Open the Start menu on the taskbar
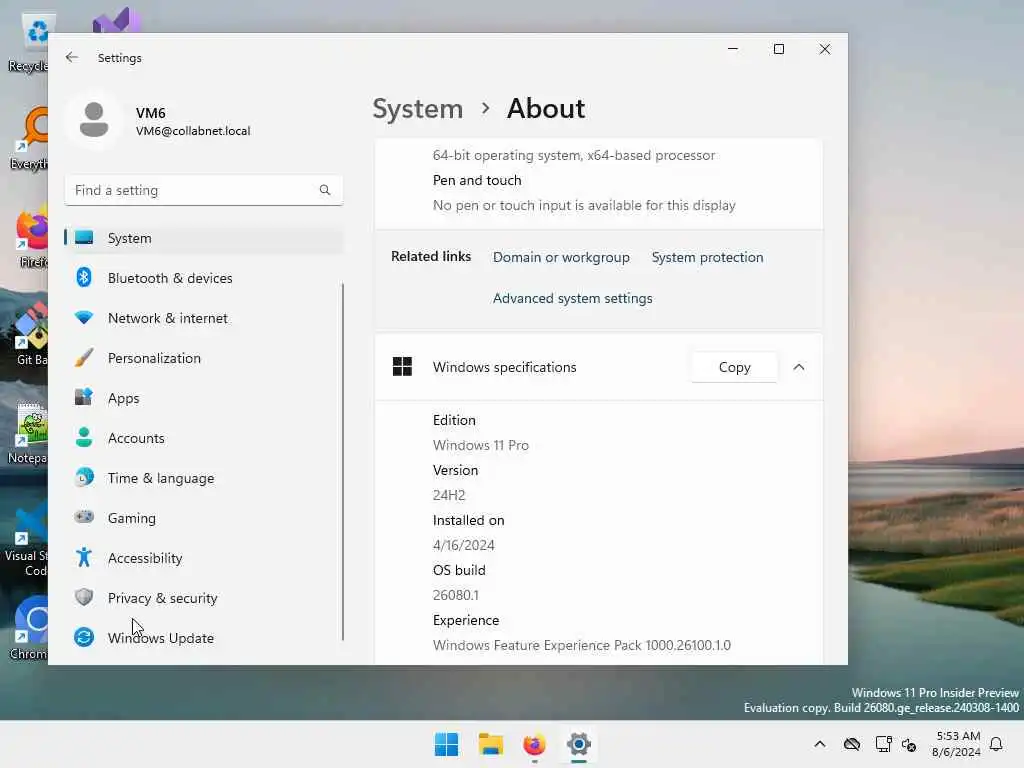The width and height of the screenshot is (1024, 768). [447, 744]
